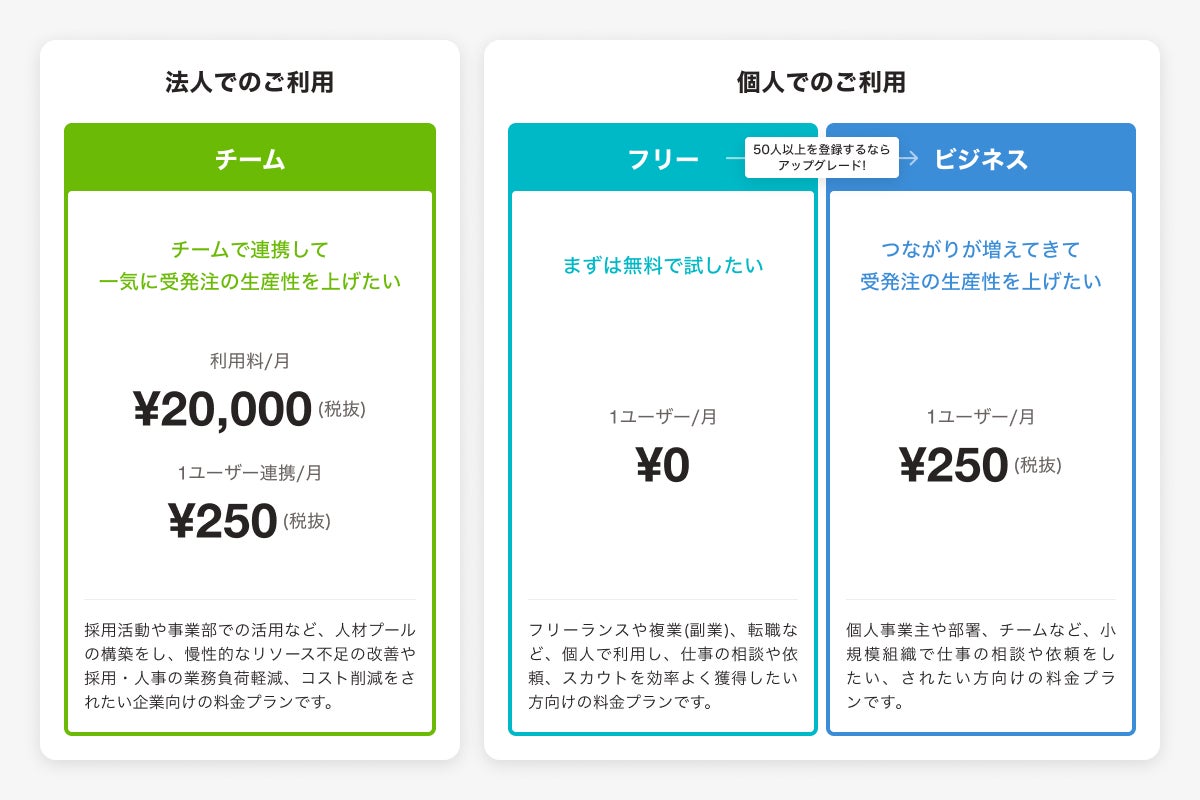
Task: Click the ¥20,000 monthly fee price
Action: point(223,410)
